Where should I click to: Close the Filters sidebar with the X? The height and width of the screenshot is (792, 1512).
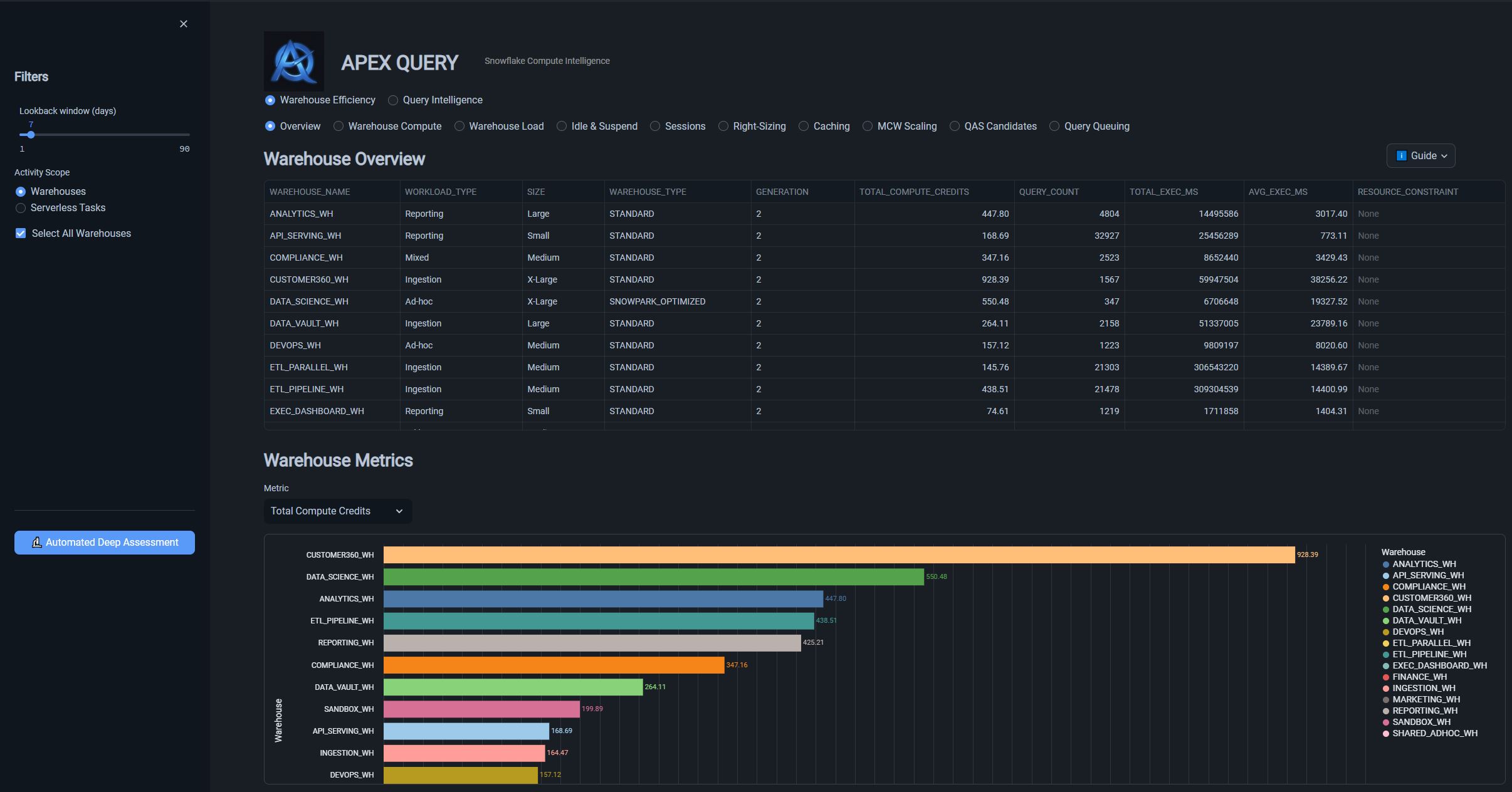[184, 24]
